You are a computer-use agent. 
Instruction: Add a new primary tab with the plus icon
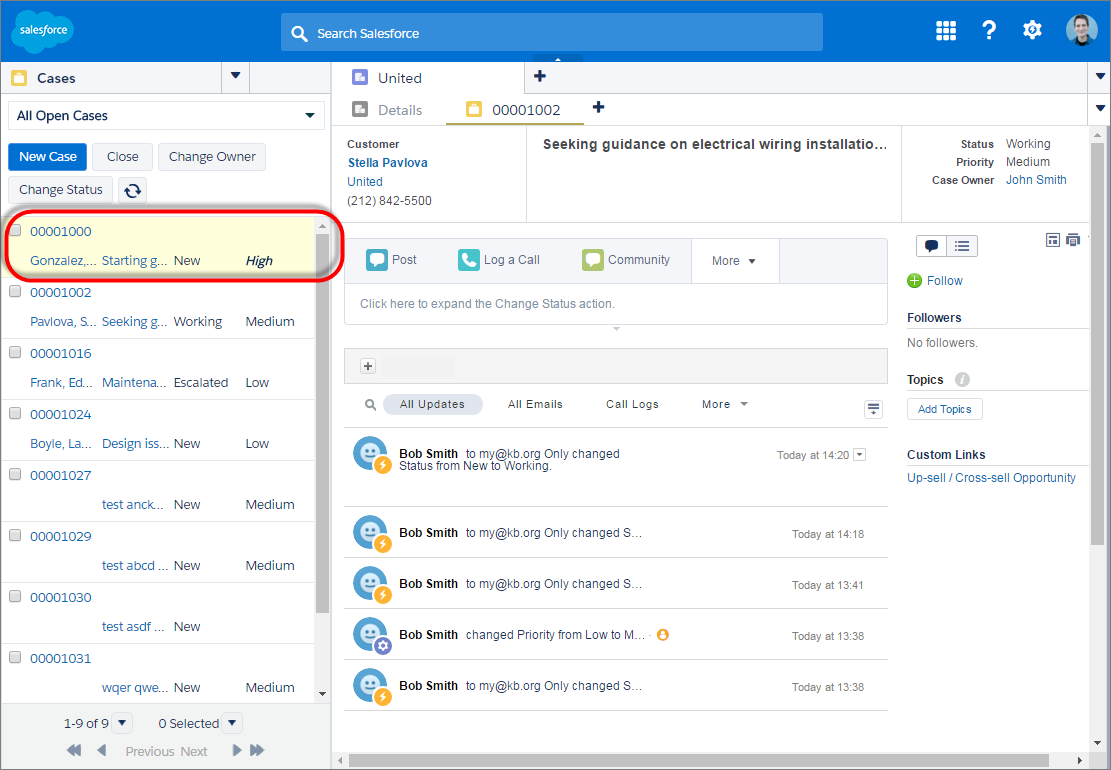pyautogui.click(x=540, y=76)
